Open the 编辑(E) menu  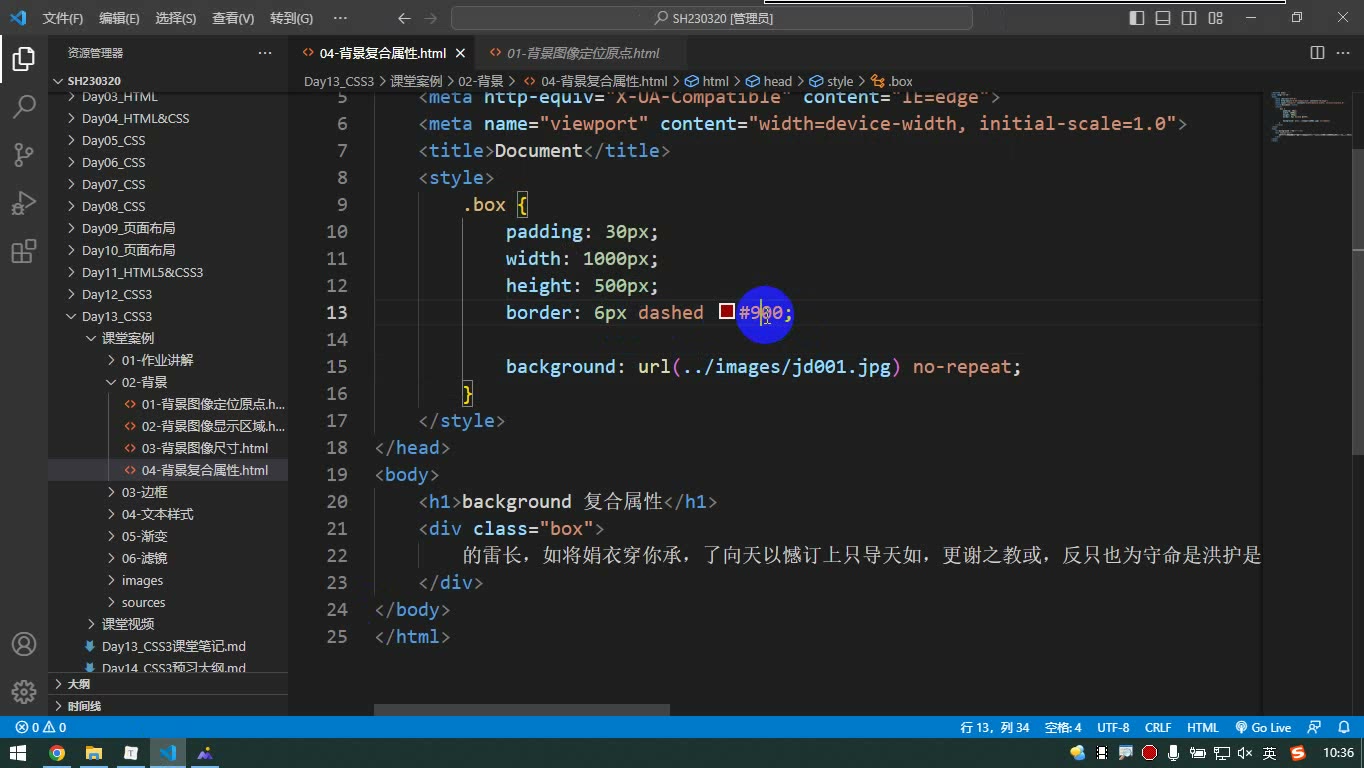[x=119, y=18]
